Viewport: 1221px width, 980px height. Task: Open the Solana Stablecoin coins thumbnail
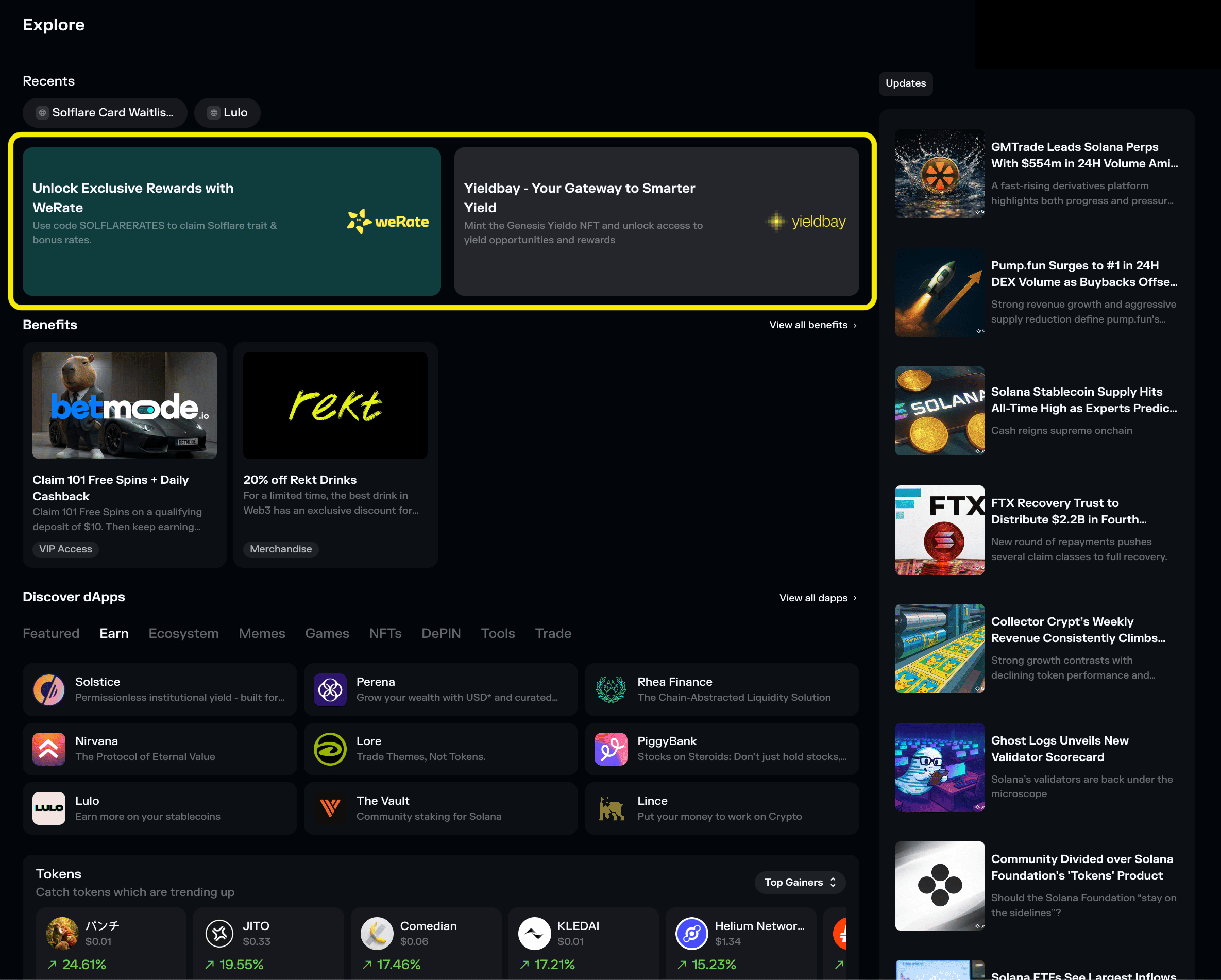pyautogui.click(x=940, y=411)
